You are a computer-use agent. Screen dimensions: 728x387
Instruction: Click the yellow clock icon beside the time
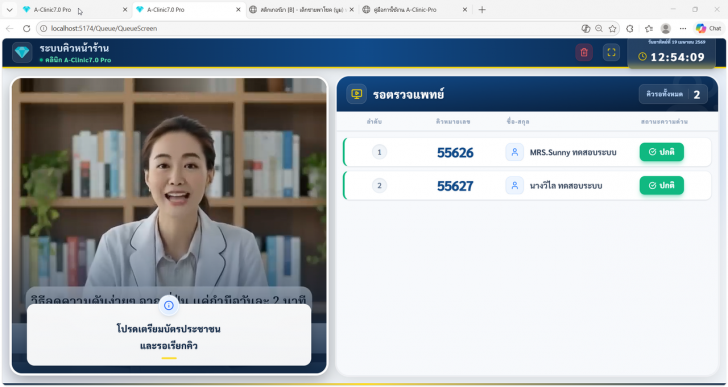pos(643,57)
